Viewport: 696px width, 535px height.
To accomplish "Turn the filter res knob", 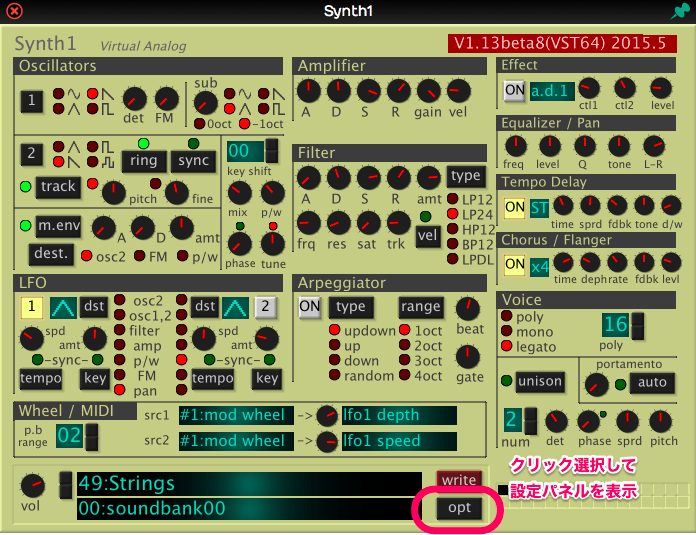I will coord(339,223).
